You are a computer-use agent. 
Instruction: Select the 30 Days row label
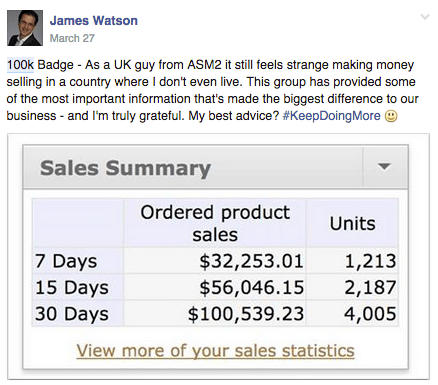point(72,314)
